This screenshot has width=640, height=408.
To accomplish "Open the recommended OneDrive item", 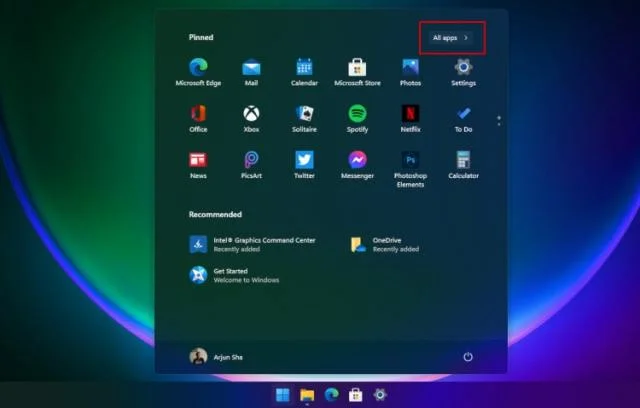I will 384,244.
